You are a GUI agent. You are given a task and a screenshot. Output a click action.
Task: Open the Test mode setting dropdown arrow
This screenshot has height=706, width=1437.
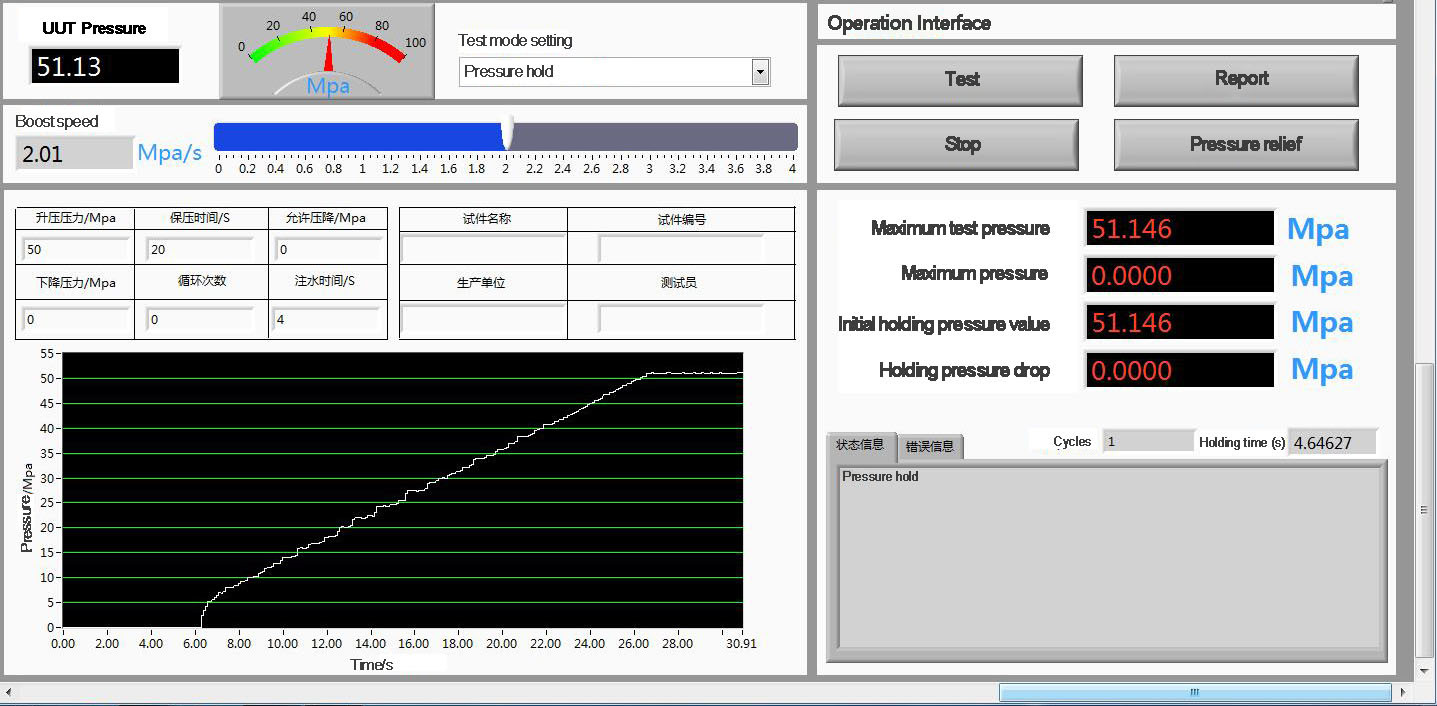[x=760, y=72]
